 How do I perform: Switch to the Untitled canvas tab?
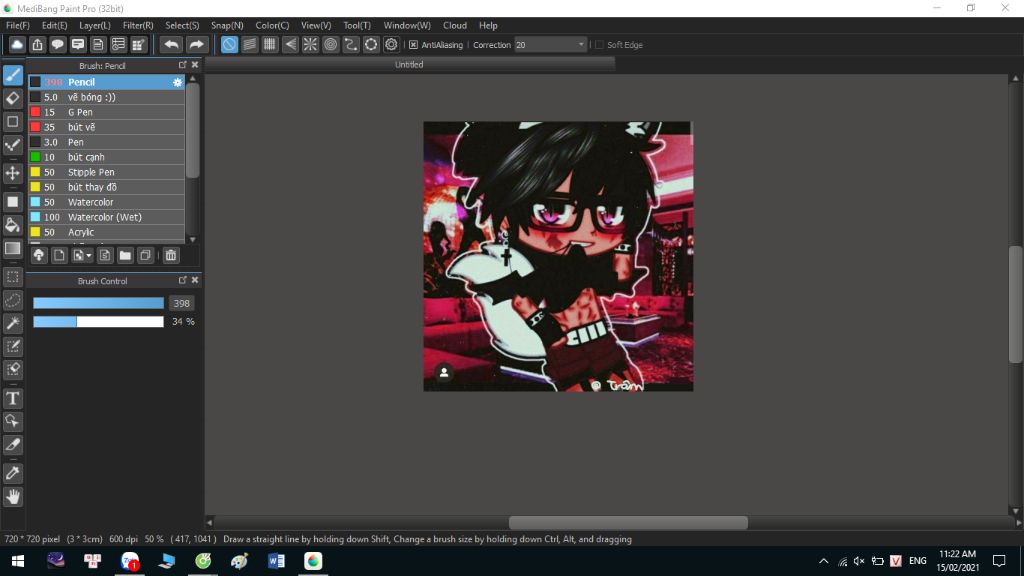coord(409,65)
